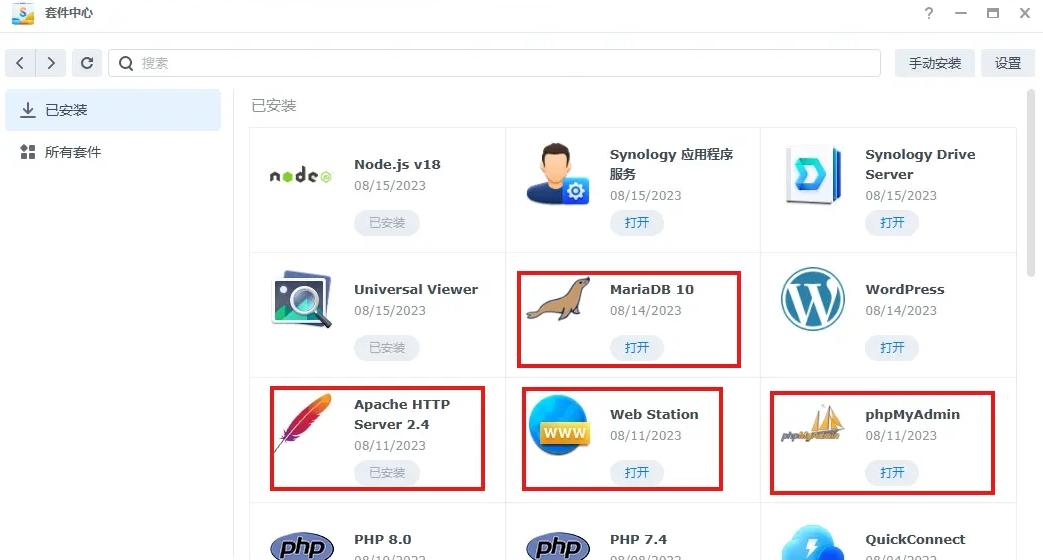Click the Web Station title

click(x=654, y=414)
